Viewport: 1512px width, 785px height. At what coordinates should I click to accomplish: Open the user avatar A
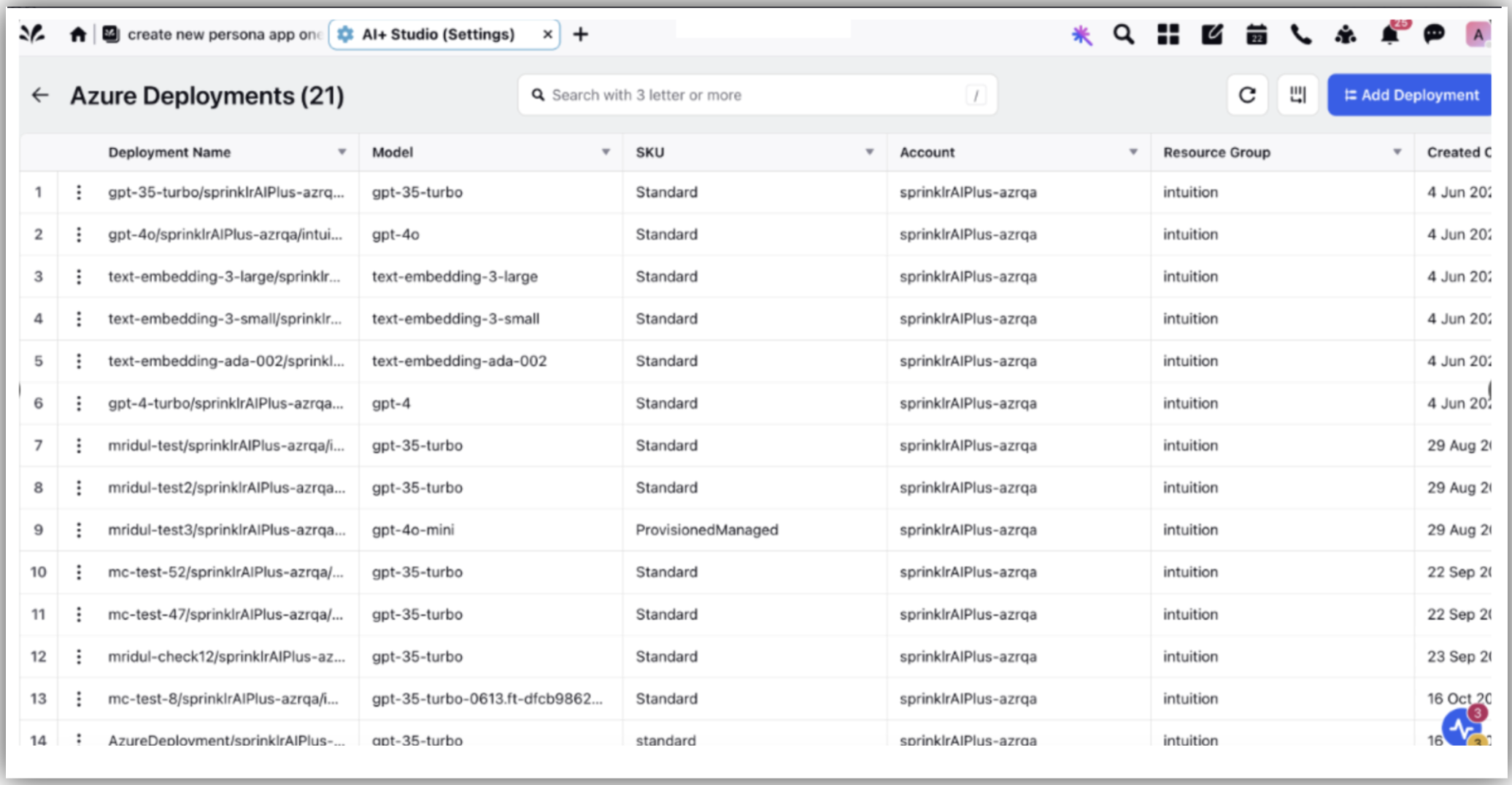(1478, 34)
